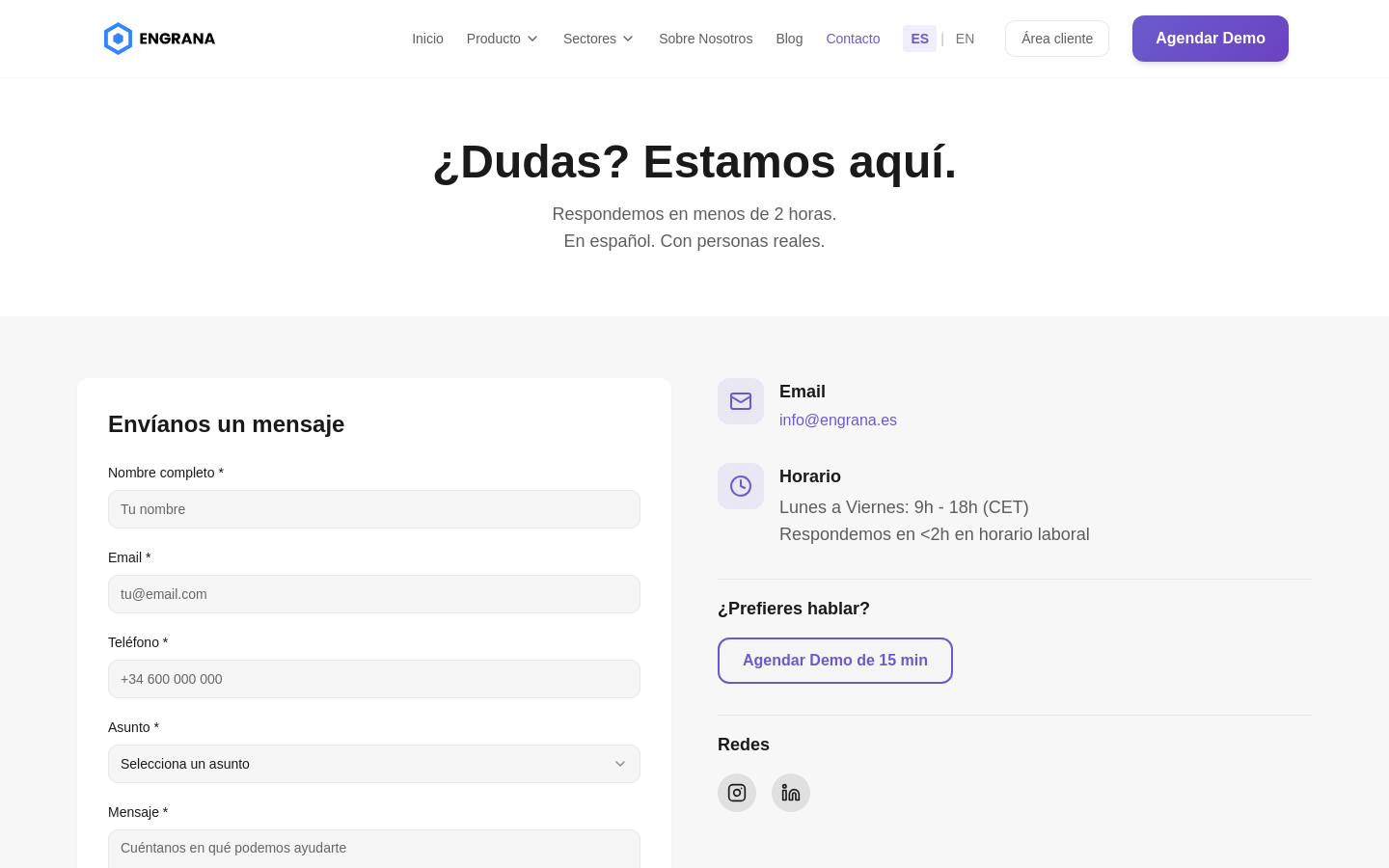Viewport: 1389px width, 868px height.
Task: Click the Engrana hexagon logo
Action: tap(118, 39)
